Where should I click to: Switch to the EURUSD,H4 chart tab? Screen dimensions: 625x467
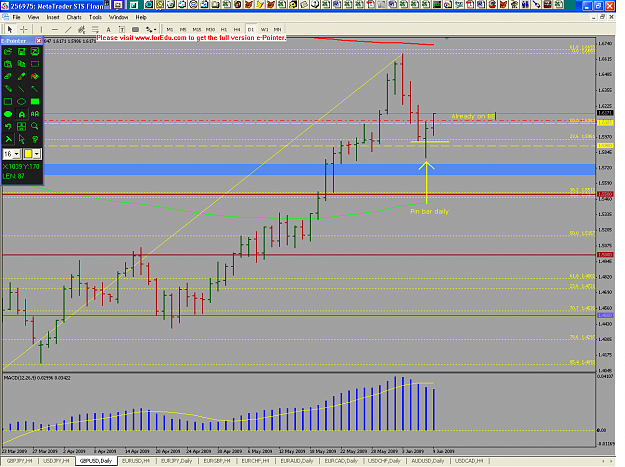click(x=136, y=461)
